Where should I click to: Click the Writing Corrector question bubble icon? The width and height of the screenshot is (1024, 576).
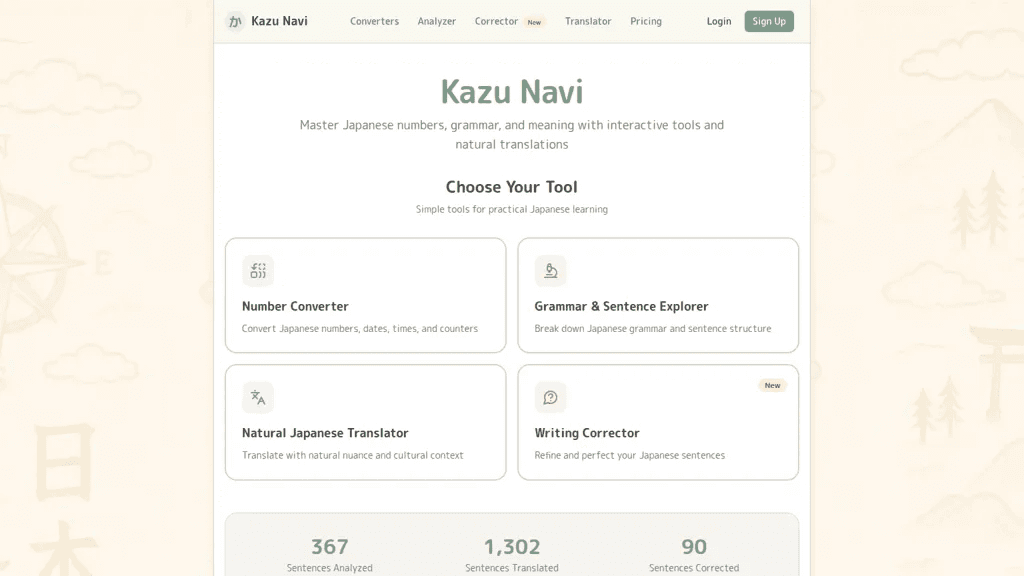pos(551,397)
